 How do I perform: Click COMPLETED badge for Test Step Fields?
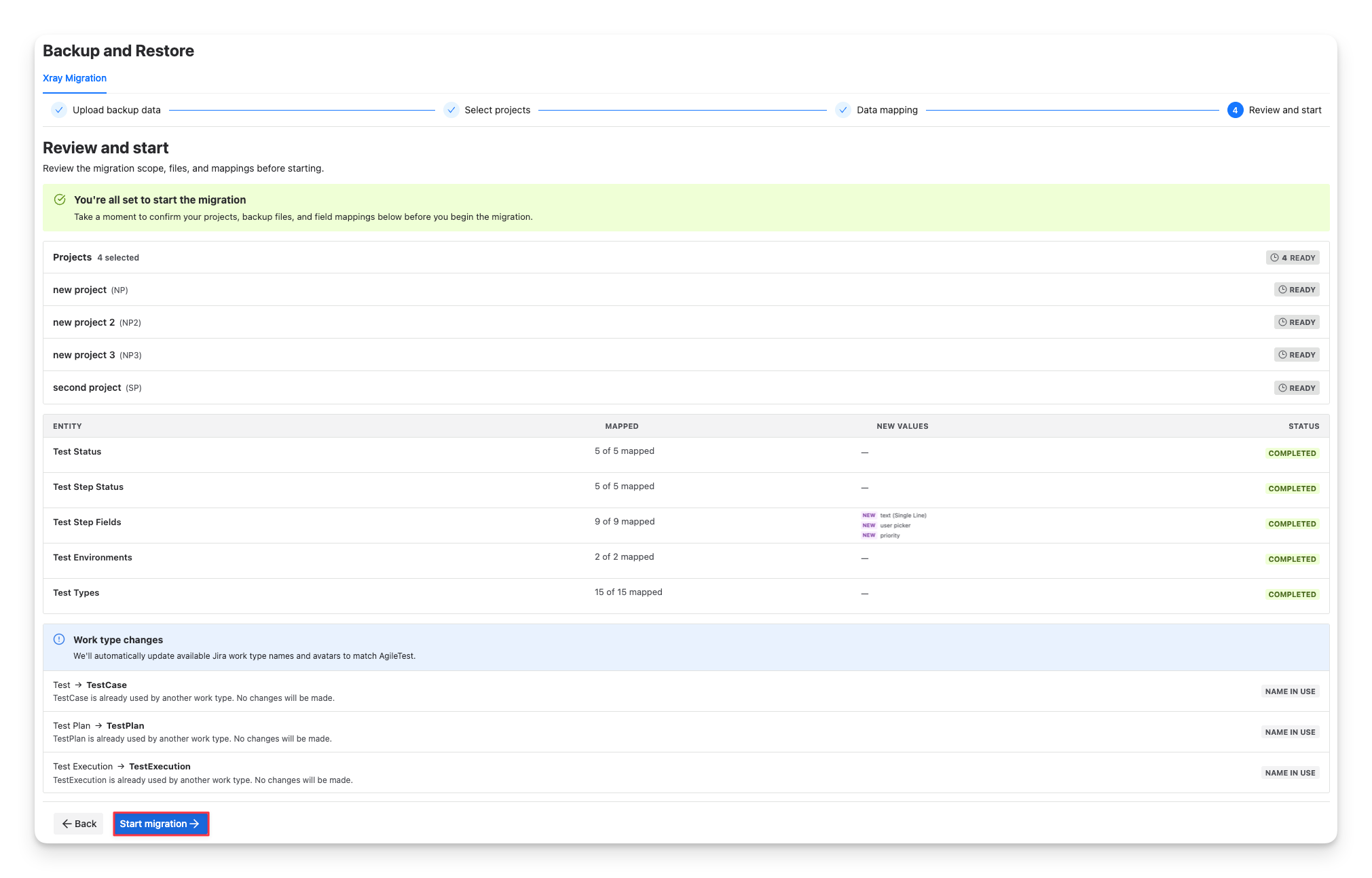click(1292, 524)
